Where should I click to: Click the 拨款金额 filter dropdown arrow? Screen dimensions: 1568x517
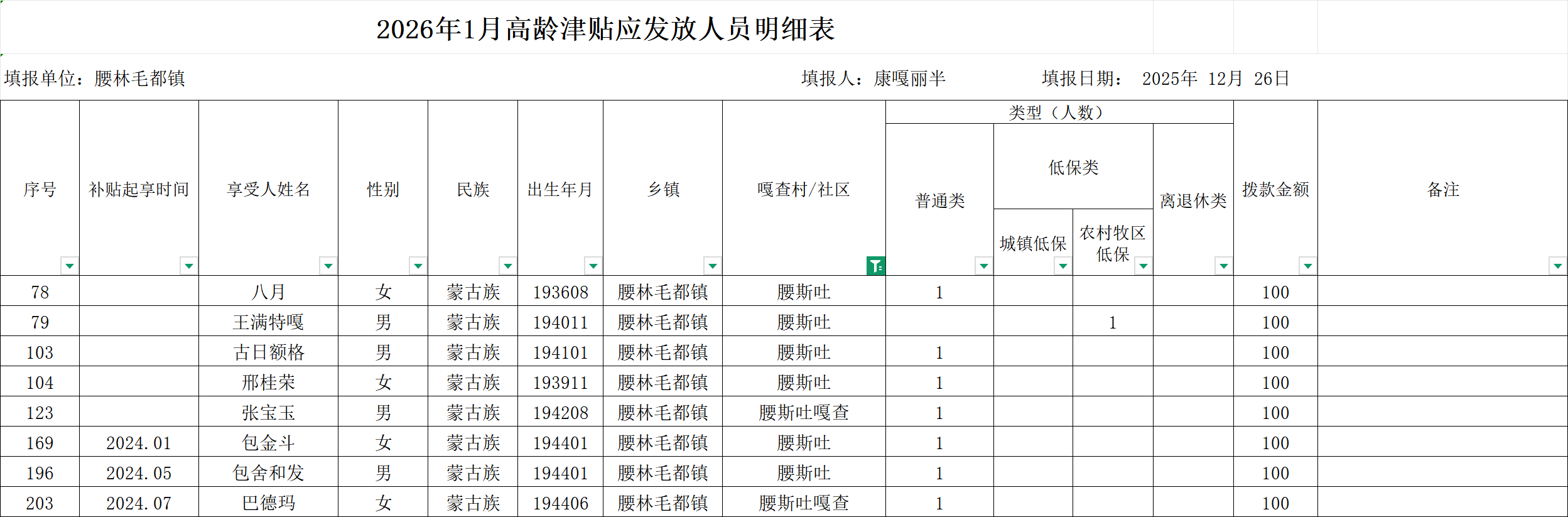point(1307,266)
